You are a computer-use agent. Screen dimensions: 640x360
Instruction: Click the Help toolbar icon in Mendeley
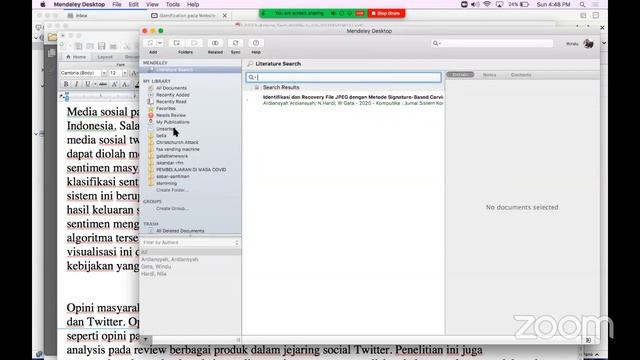point(256,43)
